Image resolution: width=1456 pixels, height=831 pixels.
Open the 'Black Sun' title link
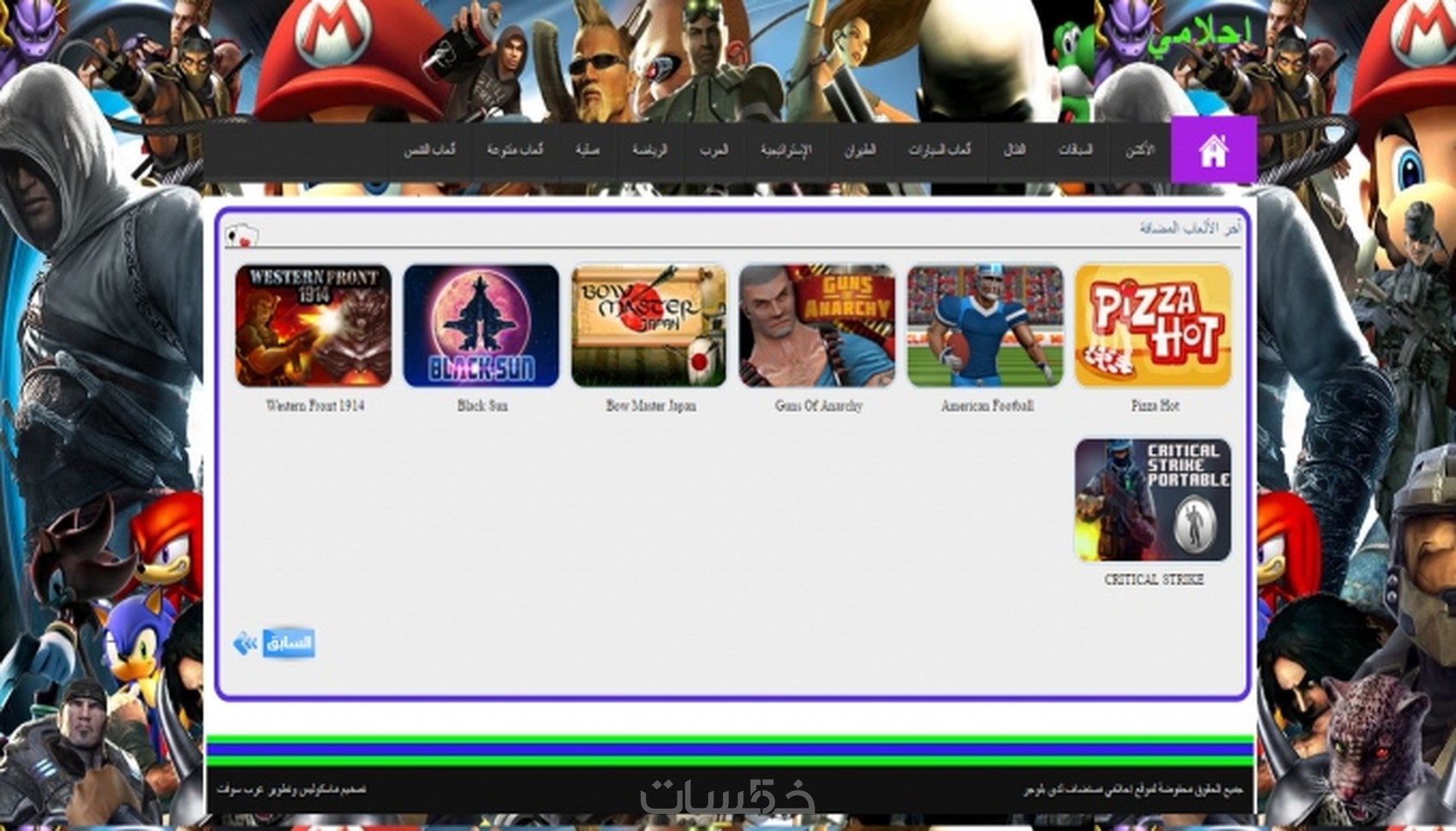pyautogui.click(x=482, y=406)
